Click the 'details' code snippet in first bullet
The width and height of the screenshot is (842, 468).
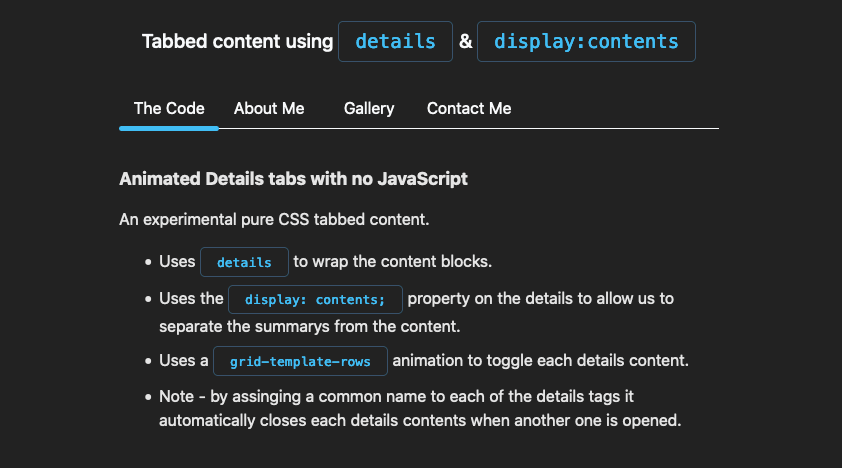(244, 262)
